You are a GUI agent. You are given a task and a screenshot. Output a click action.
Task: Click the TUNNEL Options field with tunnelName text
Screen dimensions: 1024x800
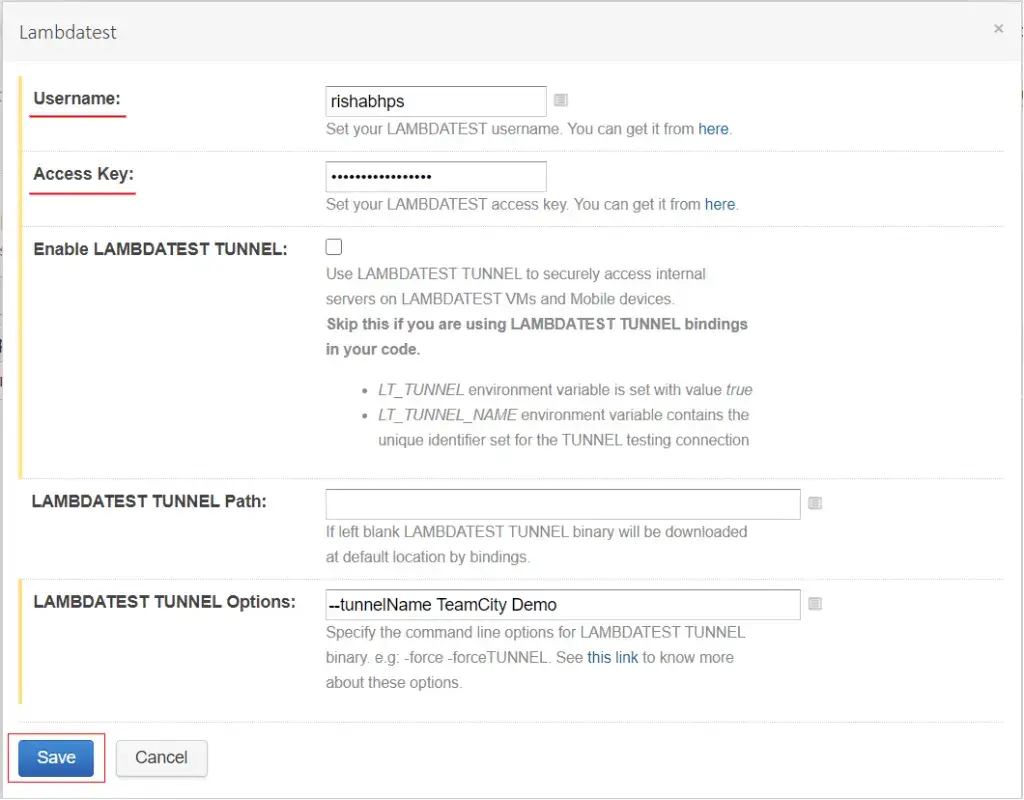pos(562,604)
